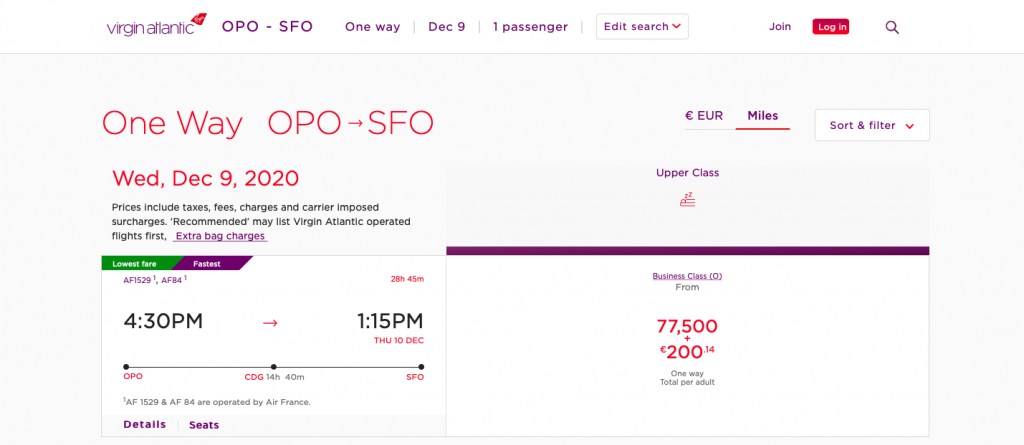Click the CDG layover stop marker
Viewport: 1024px width, 445px height.
pos(273,367)
